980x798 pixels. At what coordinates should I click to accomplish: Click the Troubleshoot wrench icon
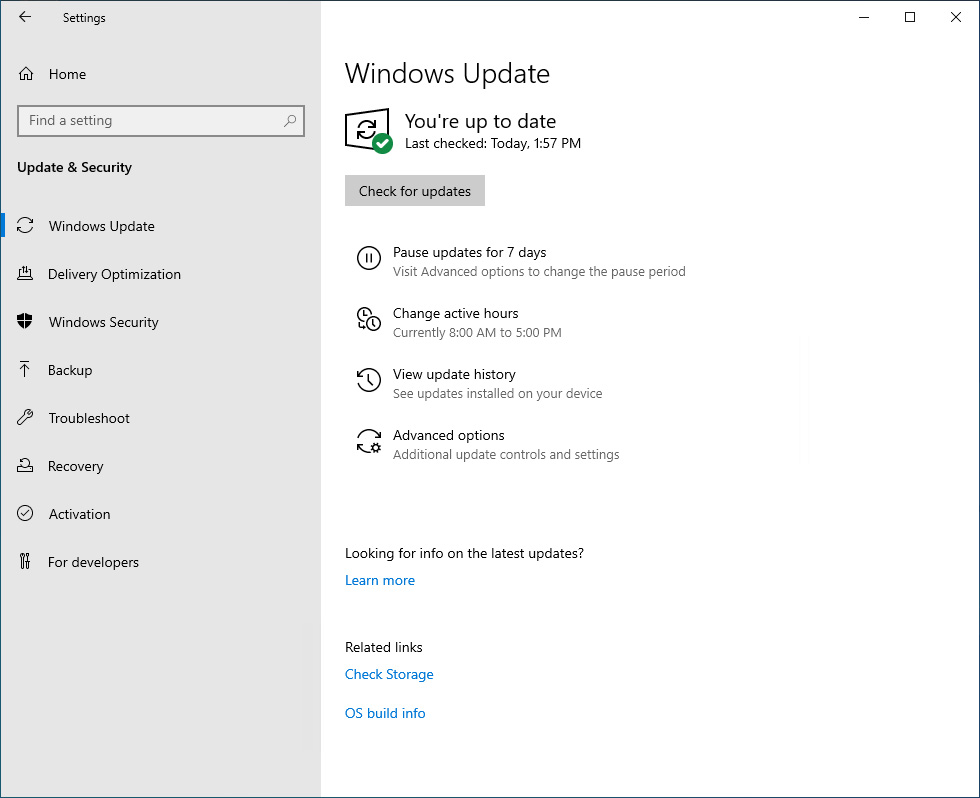coord(26,418)
